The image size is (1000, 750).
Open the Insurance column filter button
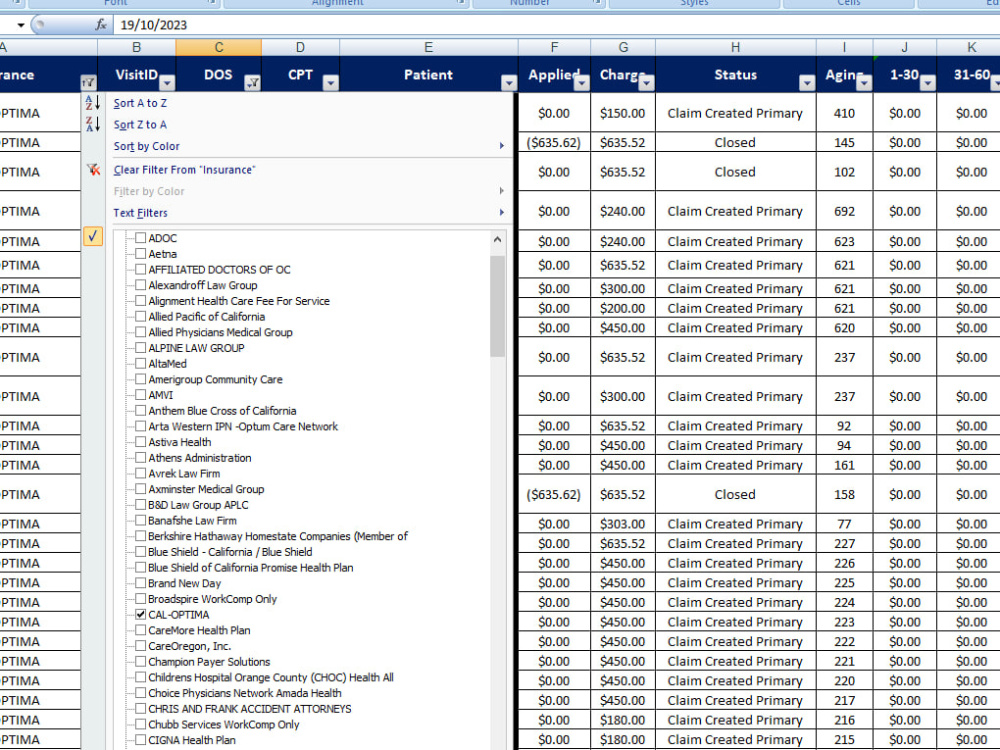tap(88, 82)
